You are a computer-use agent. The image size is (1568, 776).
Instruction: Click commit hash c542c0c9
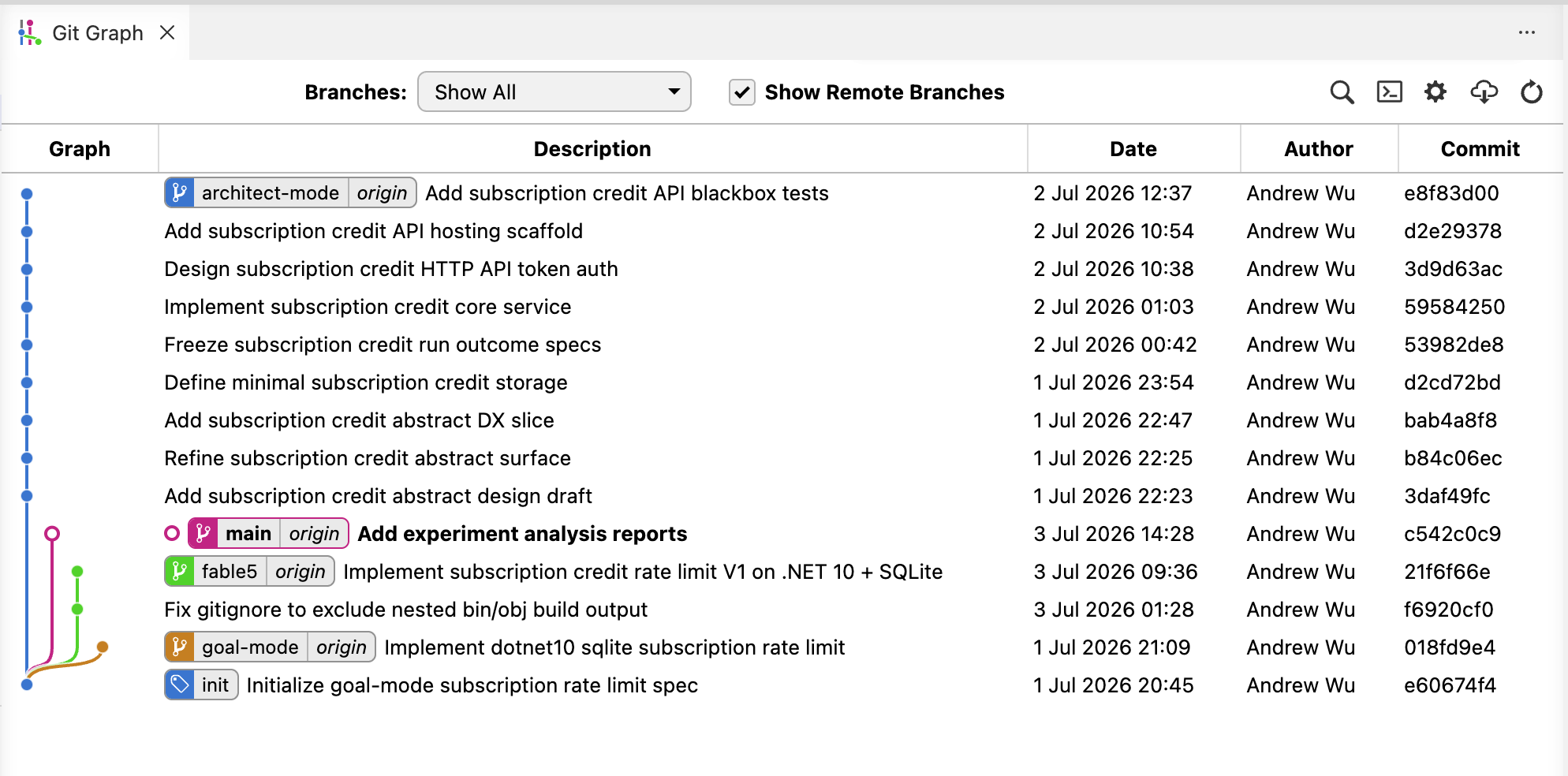click(x=1452, y=534)
